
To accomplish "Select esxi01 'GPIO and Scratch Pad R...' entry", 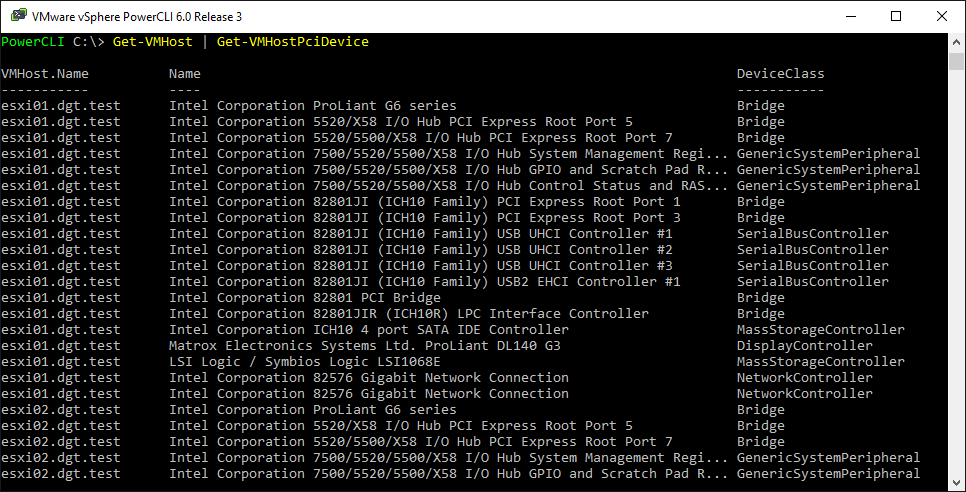I will 448,170.
